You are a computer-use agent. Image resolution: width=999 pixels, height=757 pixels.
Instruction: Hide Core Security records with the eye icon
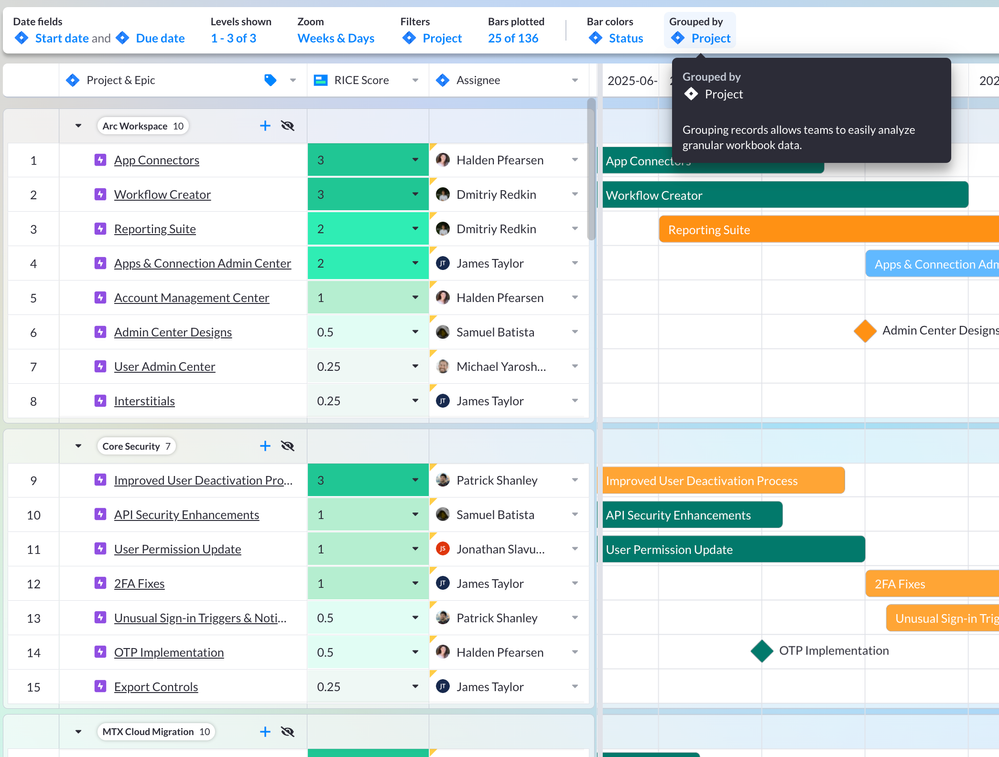[288, 445]
